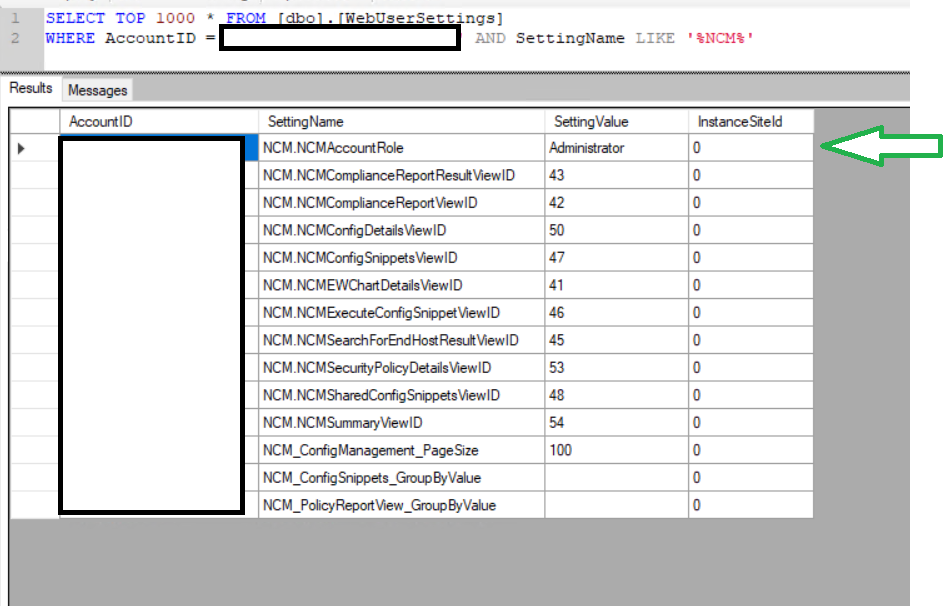
Task: Click InstanceSiteId 0 in NCMSummaryViewID row
Action: (751, 423)
